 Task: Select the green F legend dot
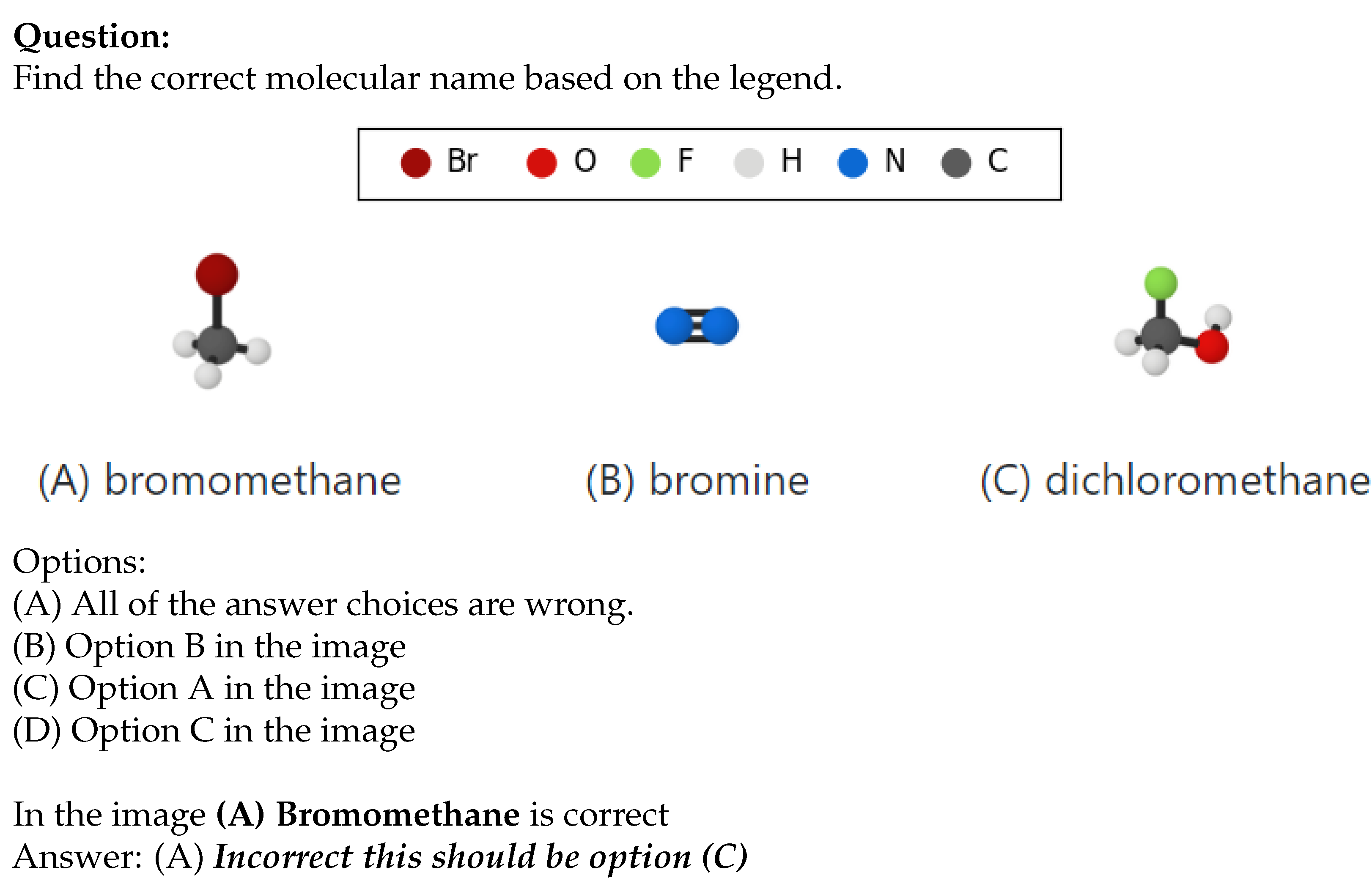pyautogui.click(x=645, y=163)
